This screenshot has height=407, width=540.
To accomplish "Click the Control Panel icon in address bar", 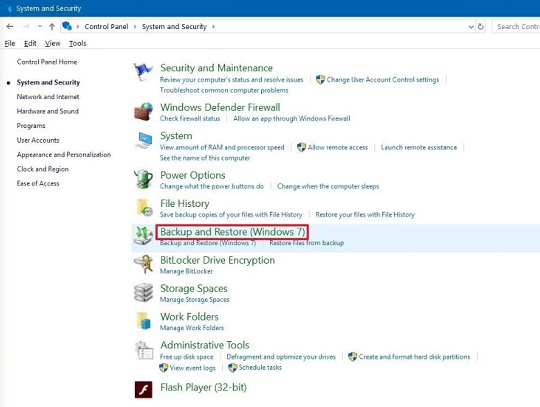I will coord(67,26).
